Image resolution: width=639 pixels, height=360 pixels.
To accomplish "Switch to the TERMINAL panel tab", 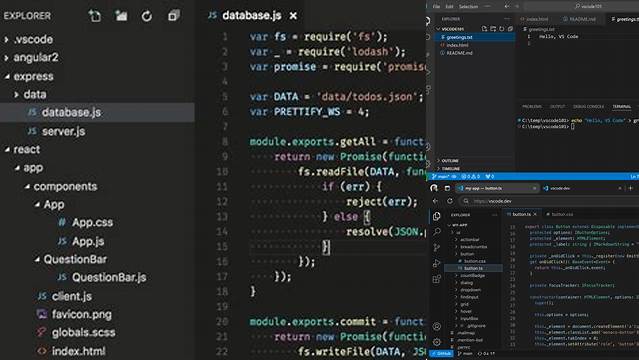I will pyautogui.click(x=621, y=107).
